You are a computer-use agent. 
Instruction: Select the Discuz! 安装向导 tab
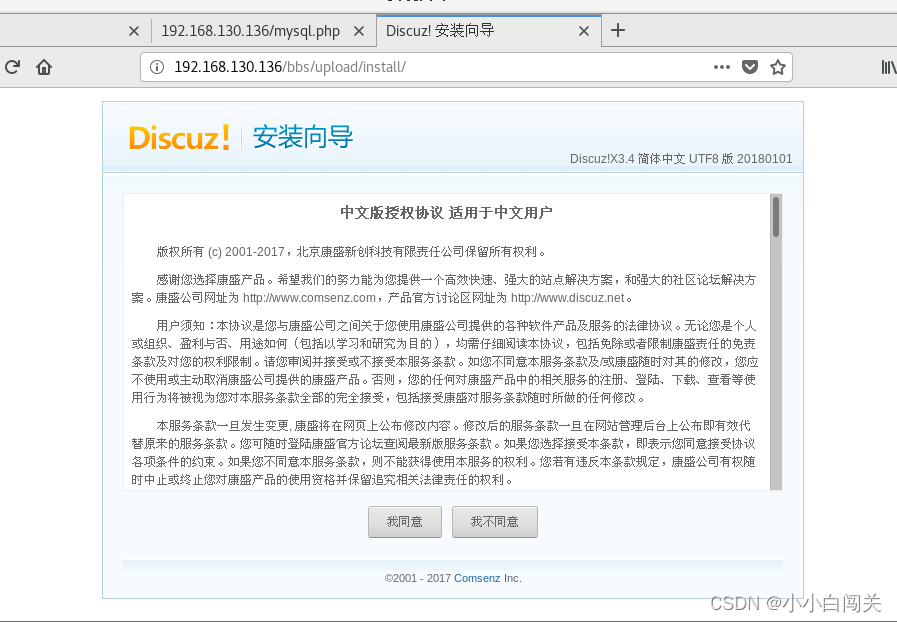[x=439, y=30]
